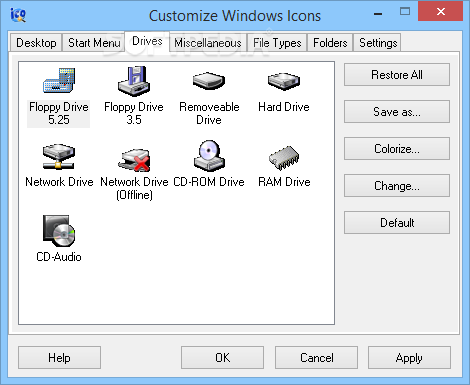Click the ico app logo in title bar
Screen dimensions: 470x385
pyautogui.click(x=18, y=15)
